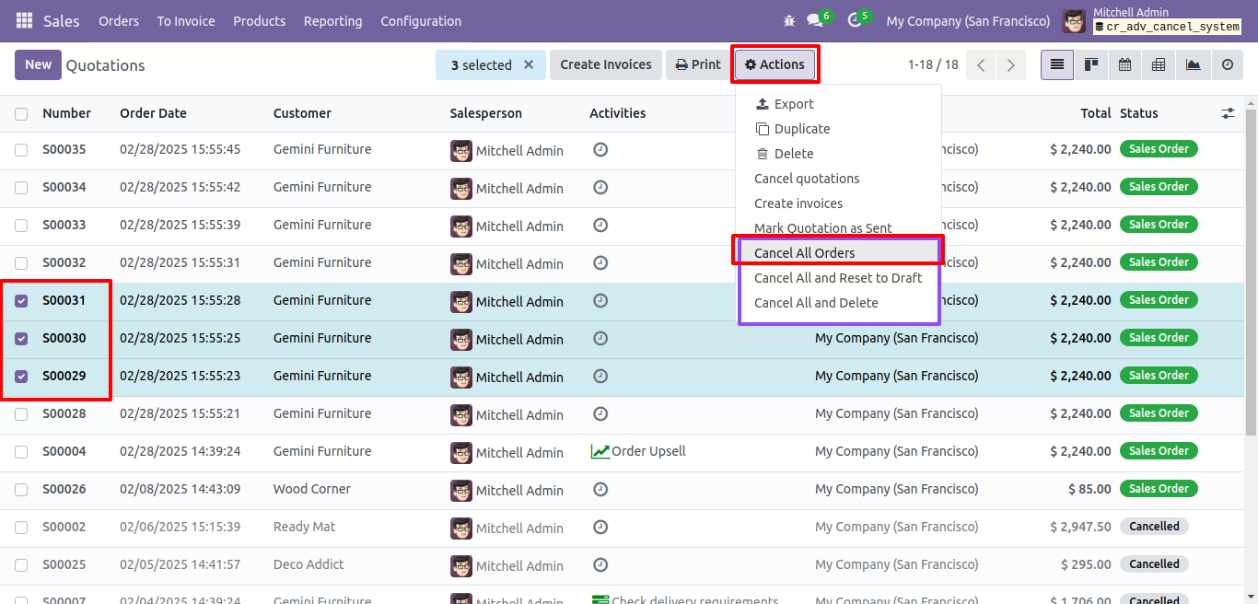Choose Cancel All Orders from menu
The width and height of the screenshot is (1258, 604).
(805, 253)
